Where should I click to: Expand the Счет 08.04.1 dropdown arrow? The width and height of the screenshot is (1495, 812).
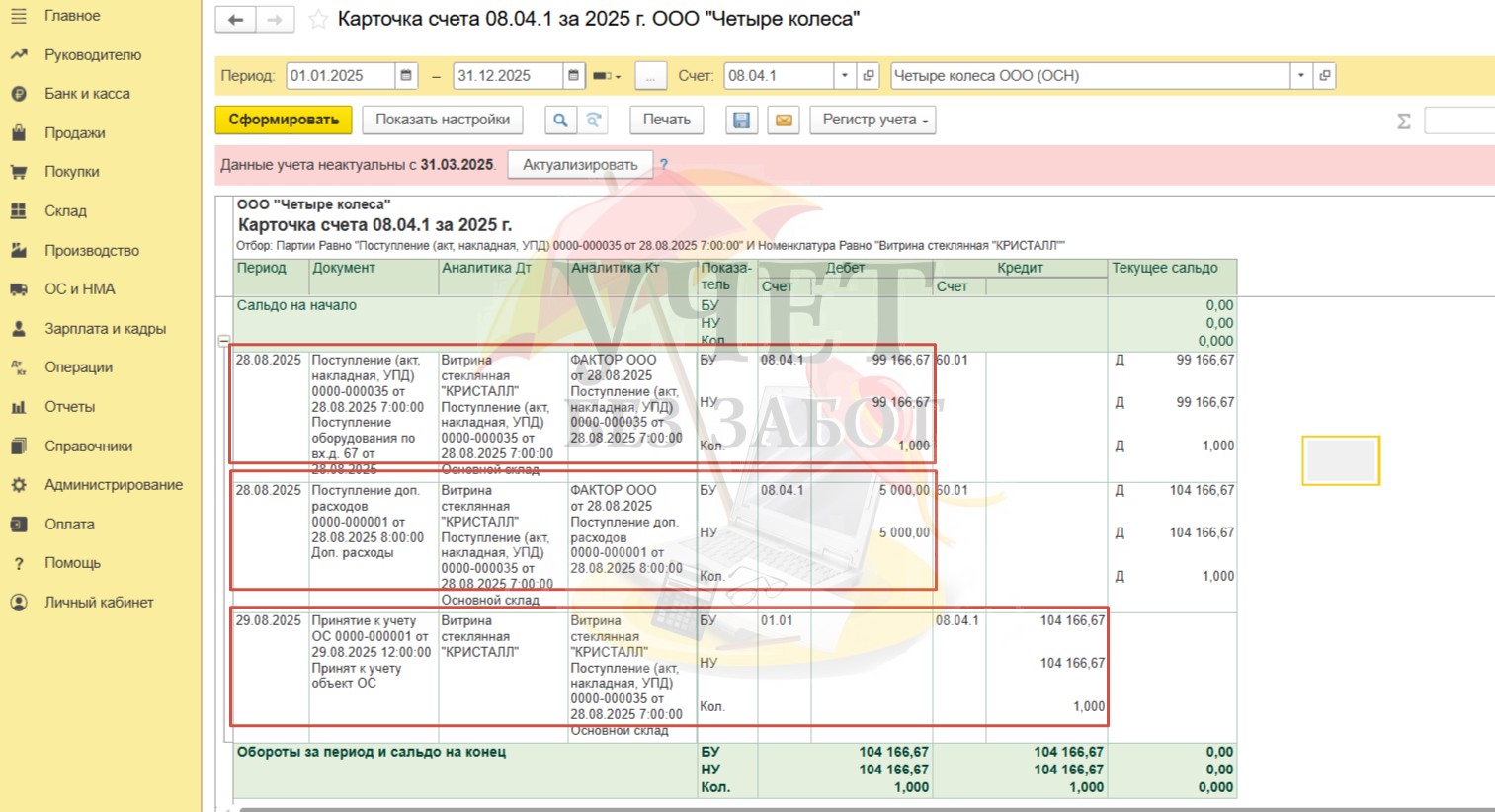(x=845, y=76)
